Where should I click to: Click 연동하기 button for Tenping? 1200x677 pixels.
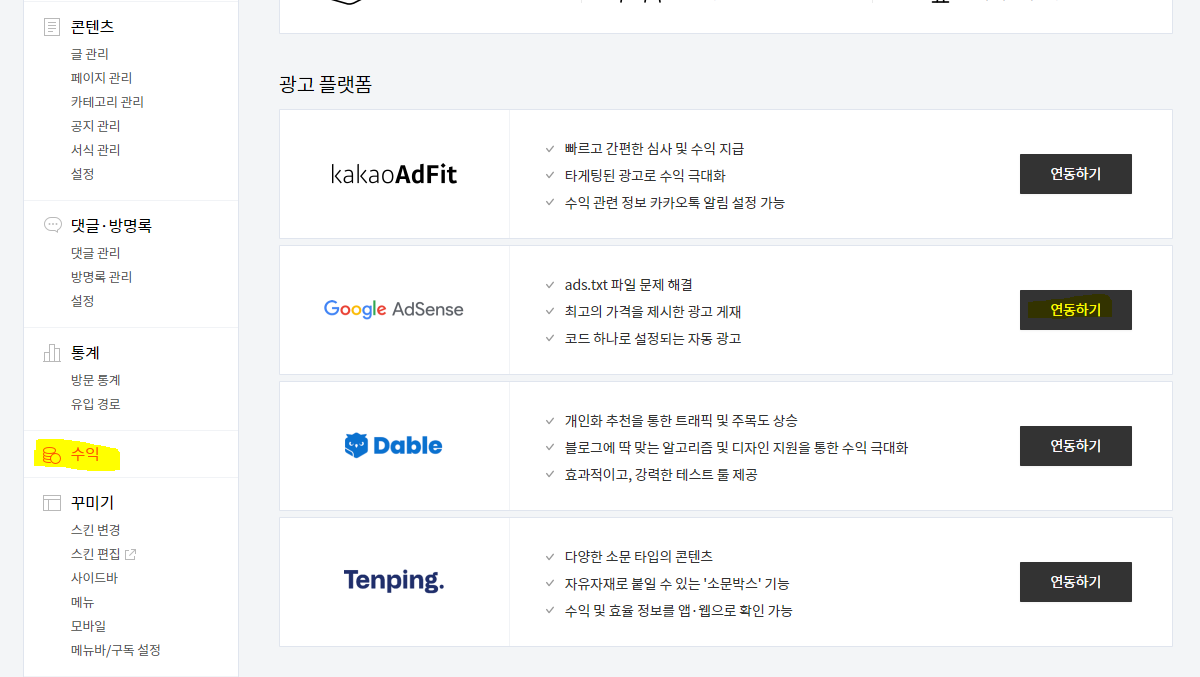1076,582
